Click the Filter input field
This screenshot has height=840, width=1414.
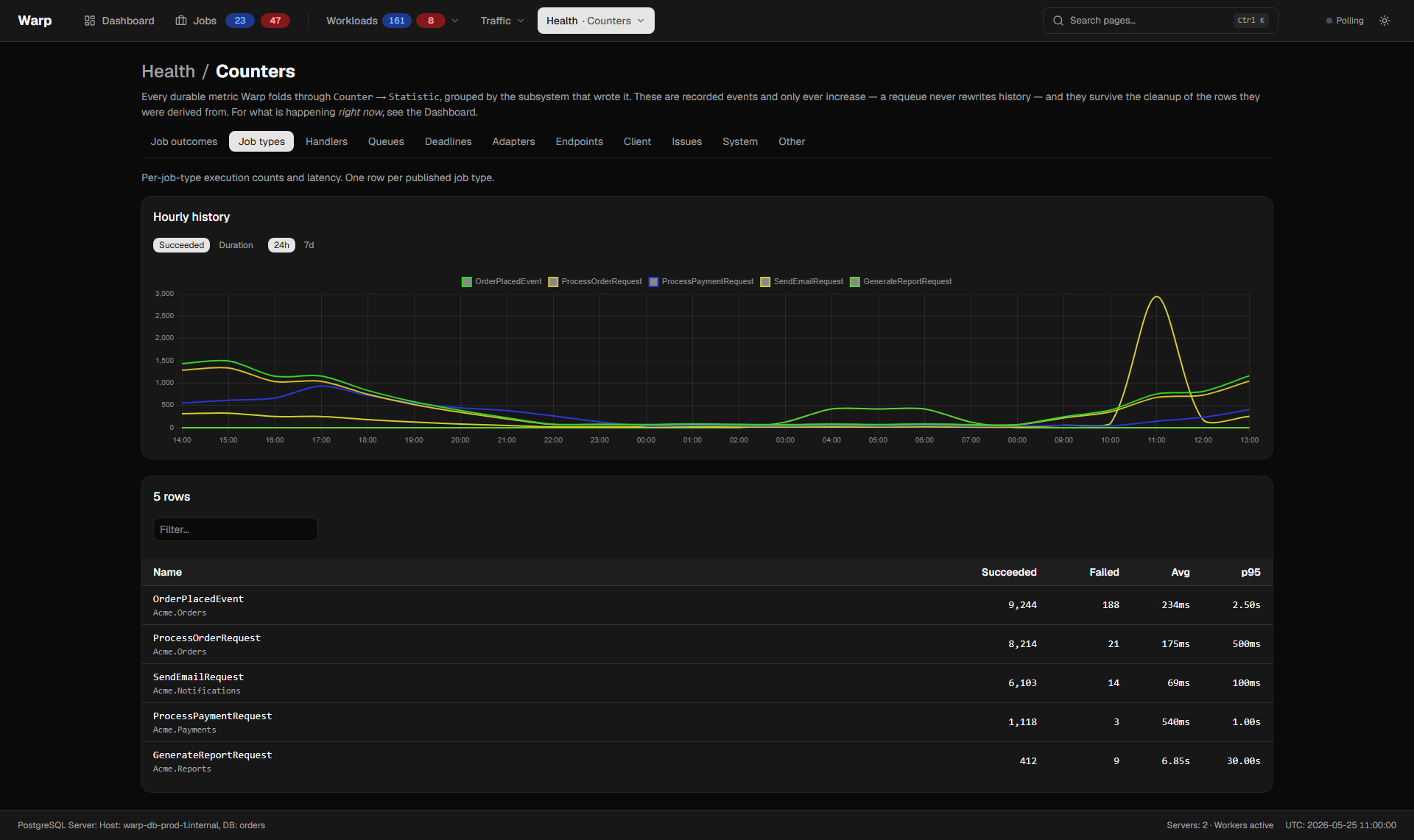pos(236,529)
